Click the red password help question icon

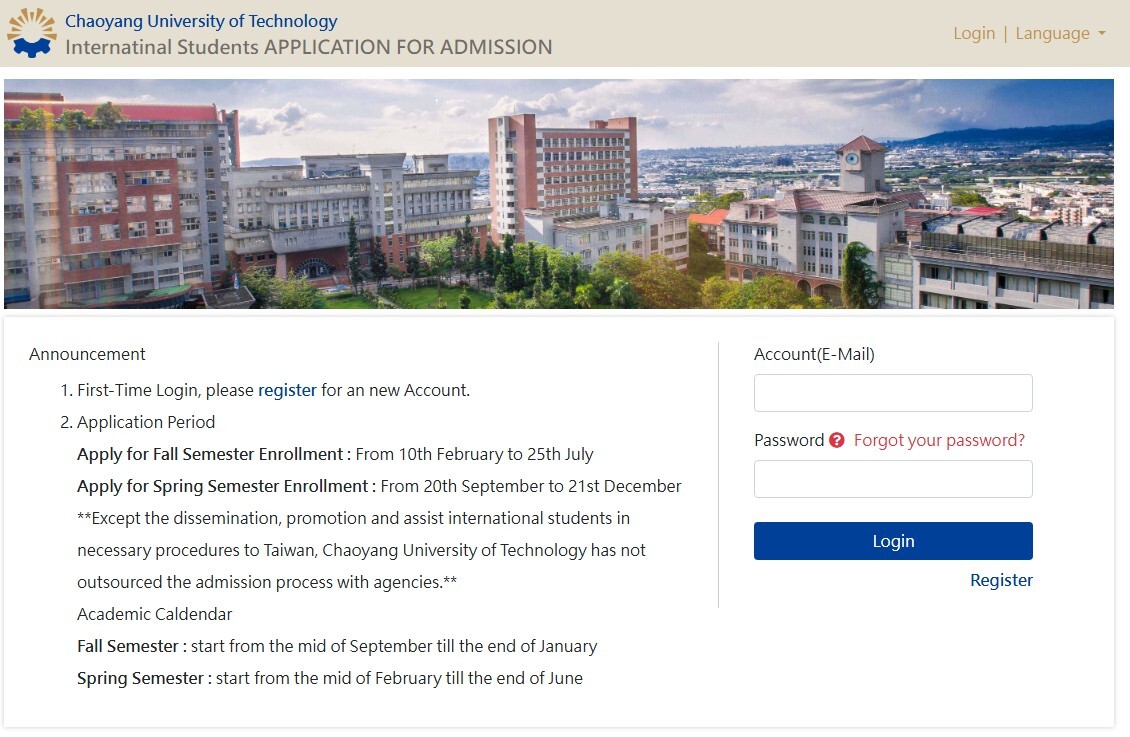click(x=837, y=440)
